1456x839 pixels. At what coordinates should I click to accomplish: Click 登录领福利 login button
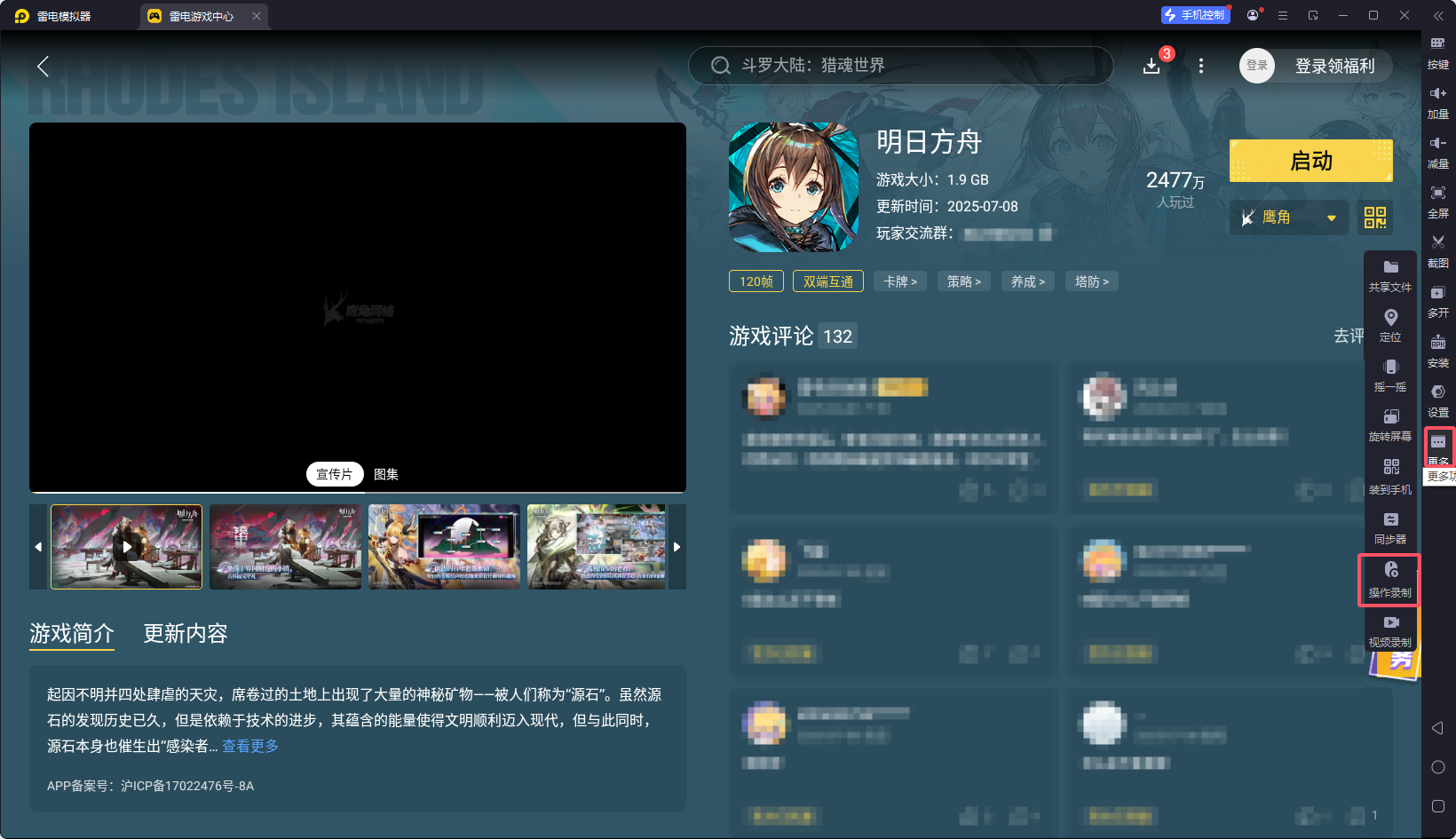(x=1334, y=66)
